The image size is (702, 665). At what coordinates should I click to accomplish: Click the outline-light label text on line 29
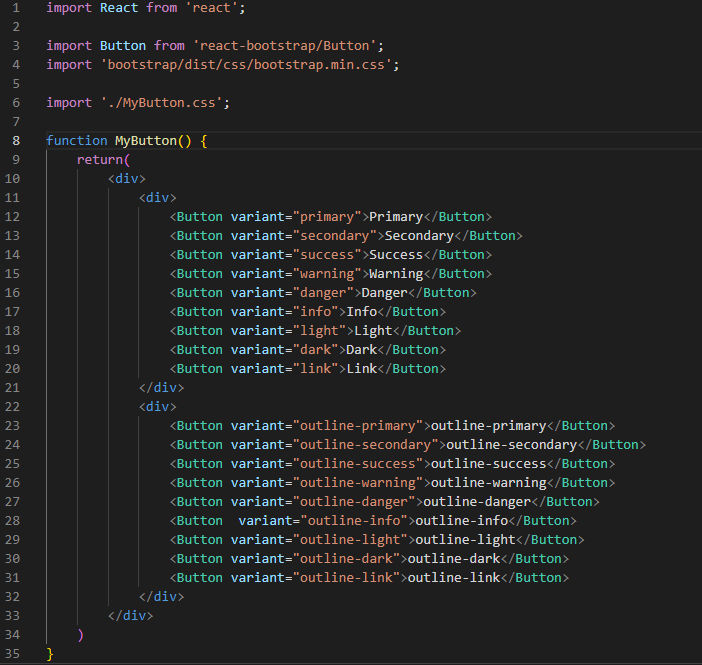coord(465,540)
